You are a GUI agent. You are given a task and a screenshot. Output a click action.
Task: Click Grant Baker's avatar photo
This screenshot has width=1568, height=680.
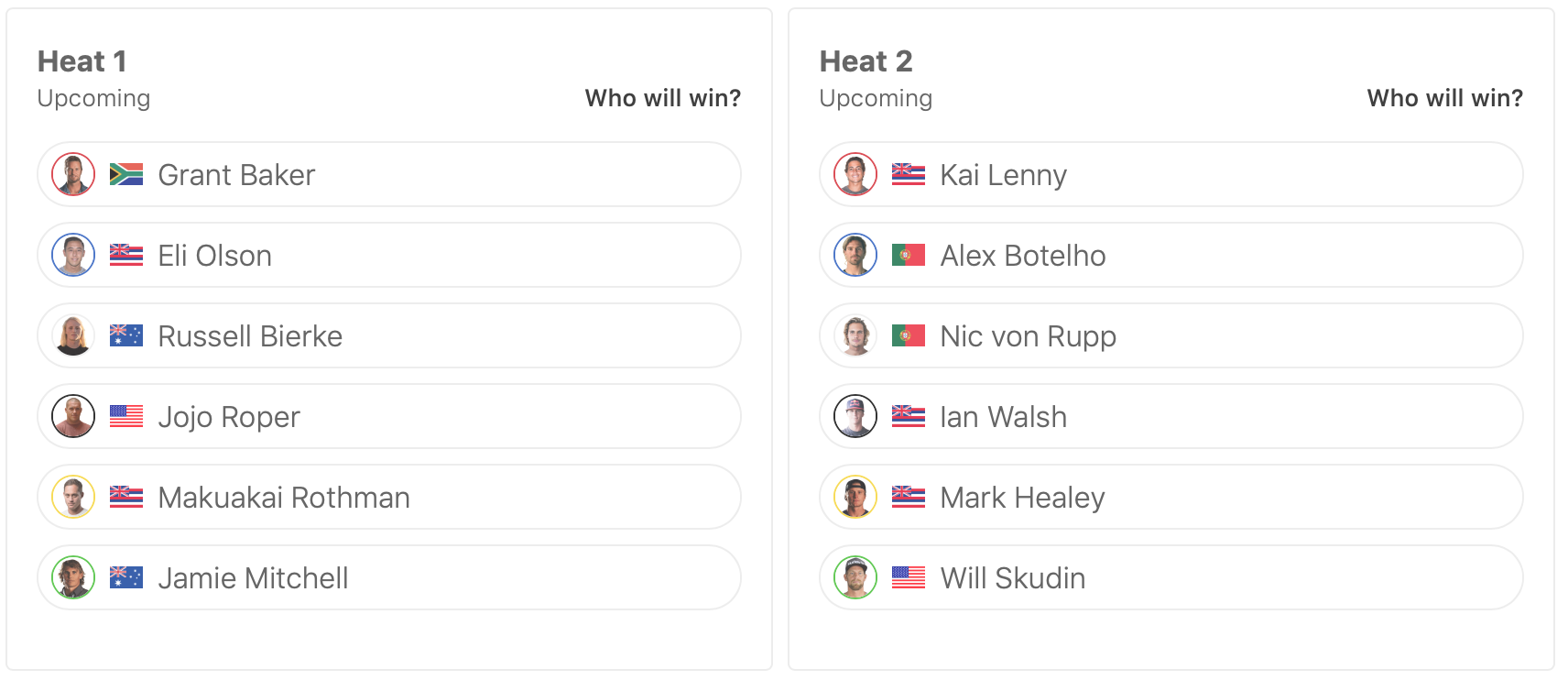pyautogui.click(x=73, y=174)
